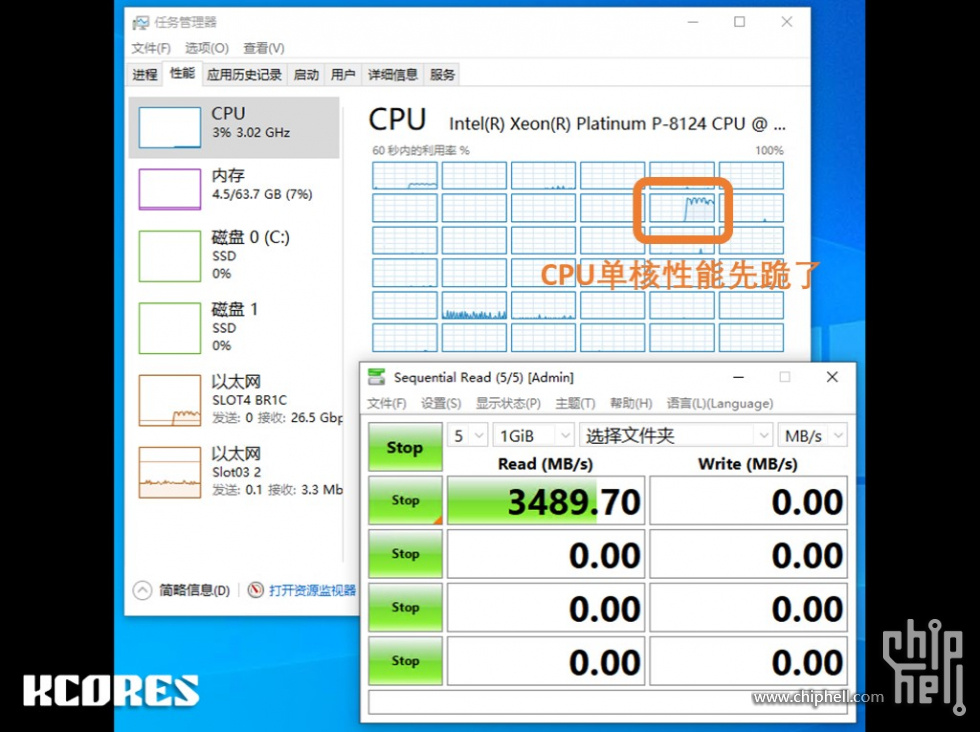Minimize the Task Manager window
The image size is (980, 732).
[692, 22]
